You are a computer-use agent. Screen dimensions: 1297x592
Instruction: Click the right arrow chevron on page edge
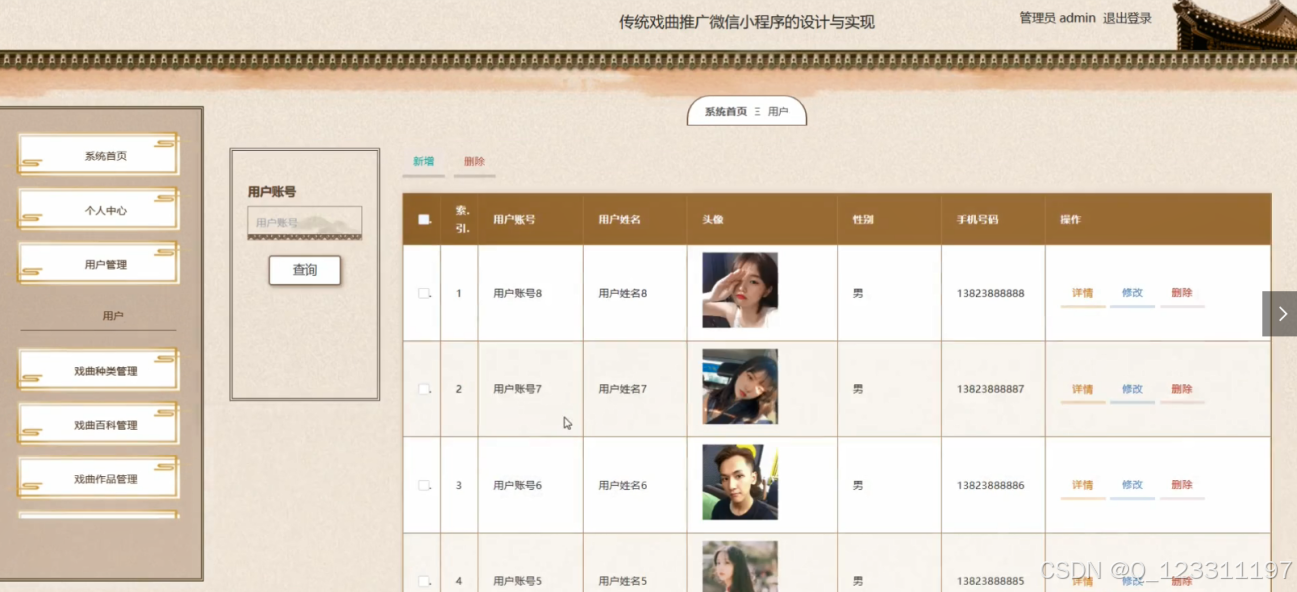click(1280, 314)
